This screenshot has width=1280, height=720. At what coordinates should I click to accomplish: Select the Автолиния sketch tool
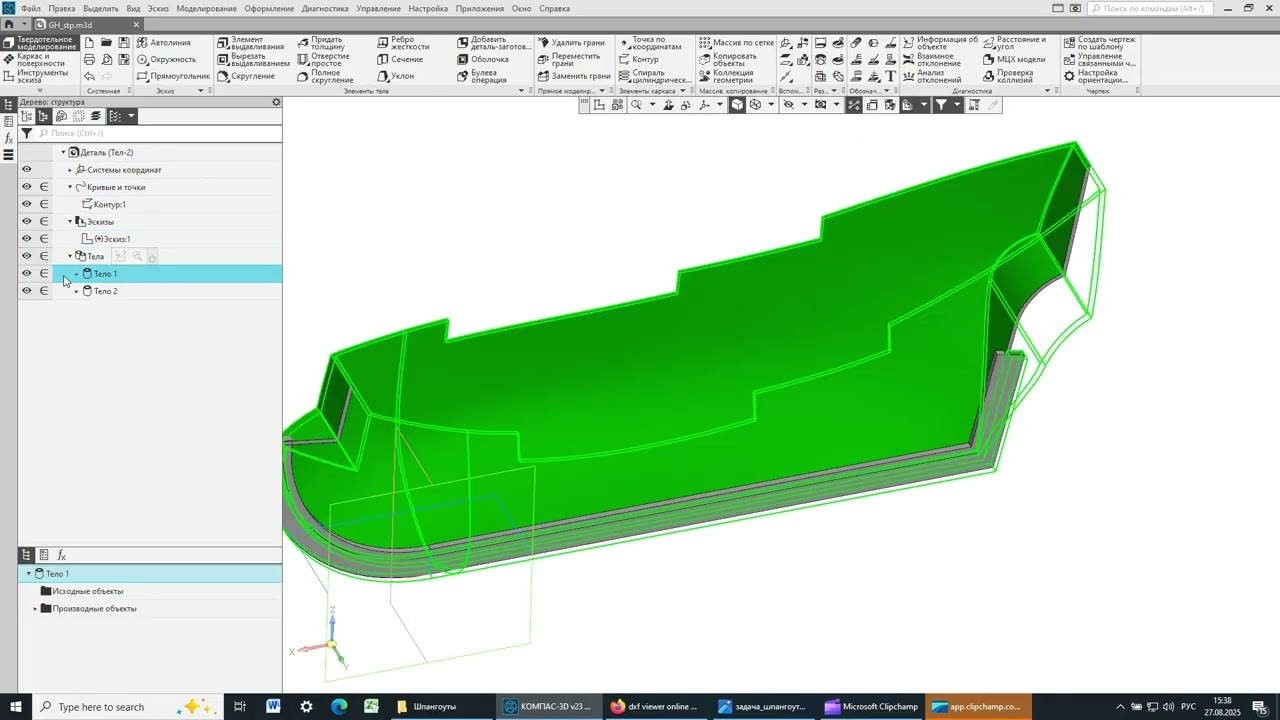click(x=164, y=43)
